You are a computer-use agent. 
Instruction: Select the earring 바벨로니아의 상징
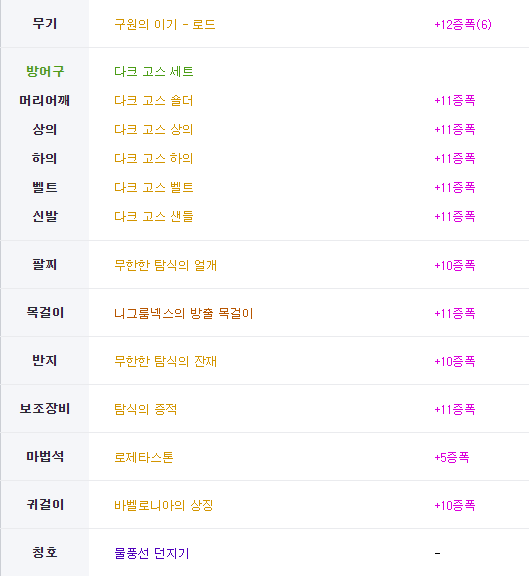click(163, 505)
